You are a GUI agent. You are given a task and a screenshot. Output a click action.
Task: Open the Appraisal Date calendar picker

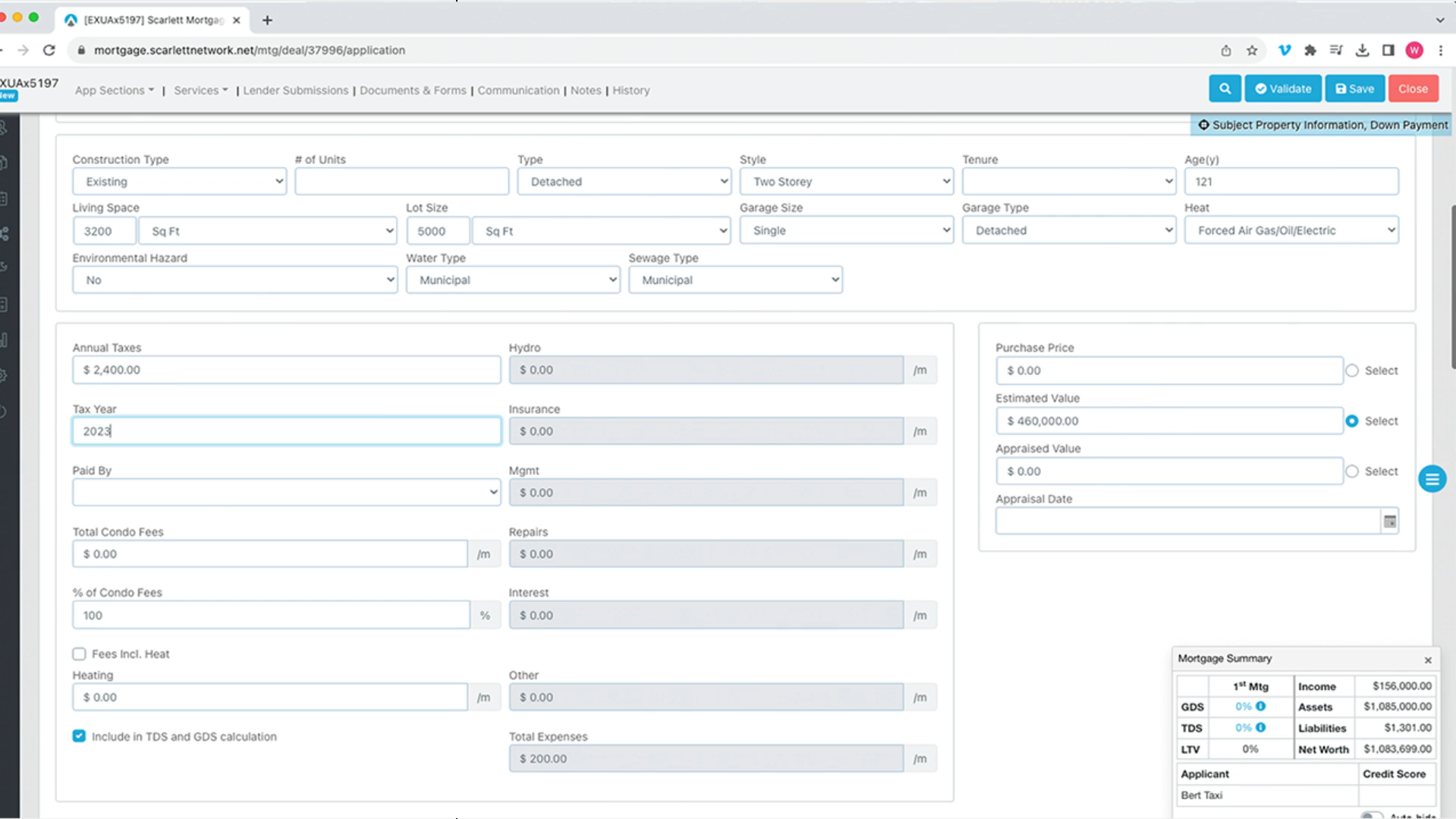pos(1389,521)
